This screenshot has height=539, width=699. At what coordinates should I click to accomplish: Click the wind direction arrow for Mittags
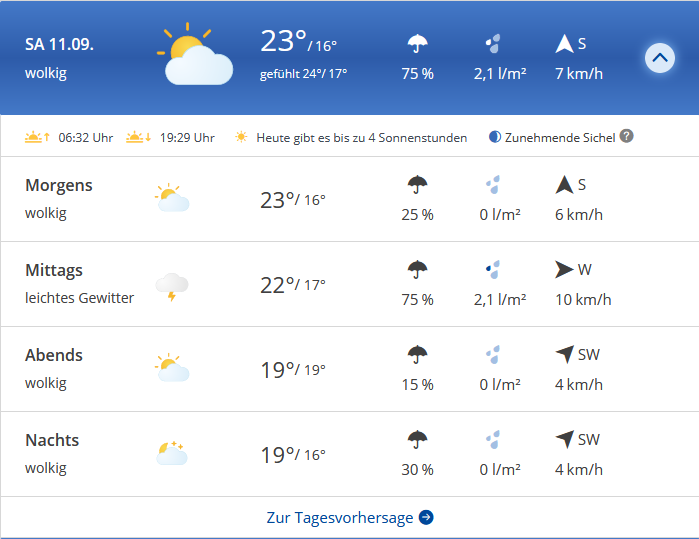(564, 269)
